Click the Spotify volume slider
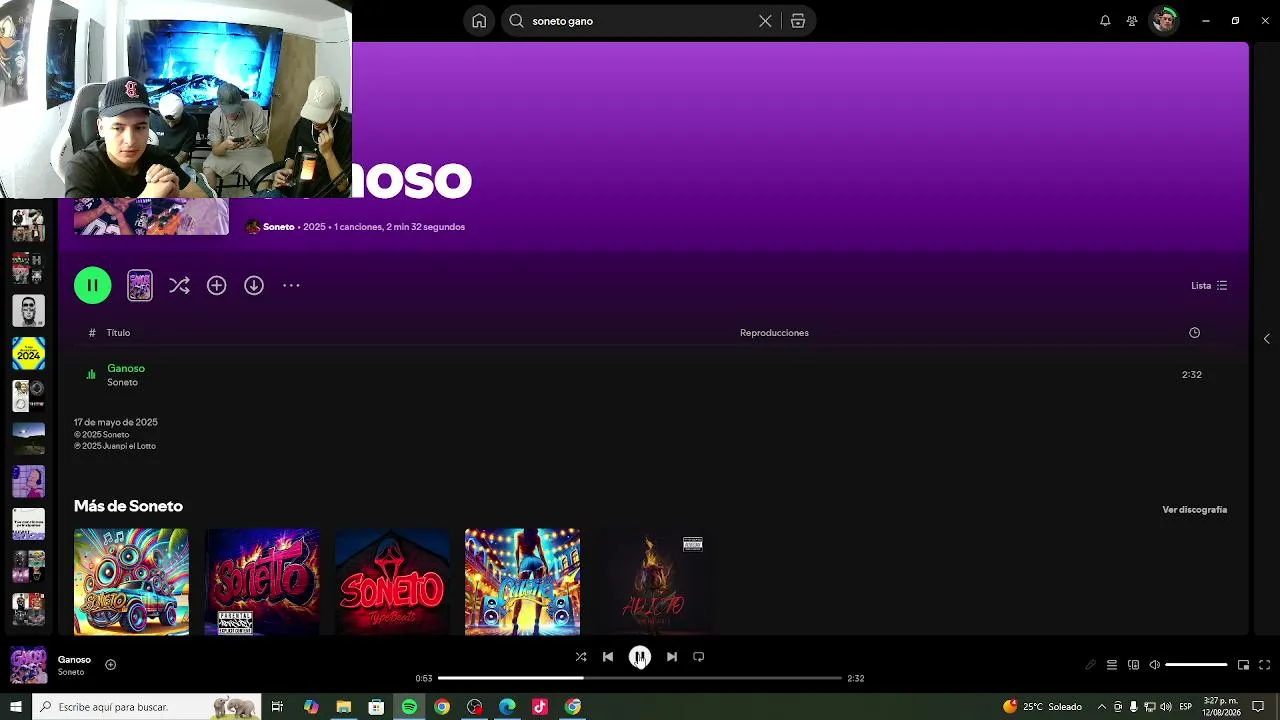This screenshot has height=720, width=1280. 1196,665
